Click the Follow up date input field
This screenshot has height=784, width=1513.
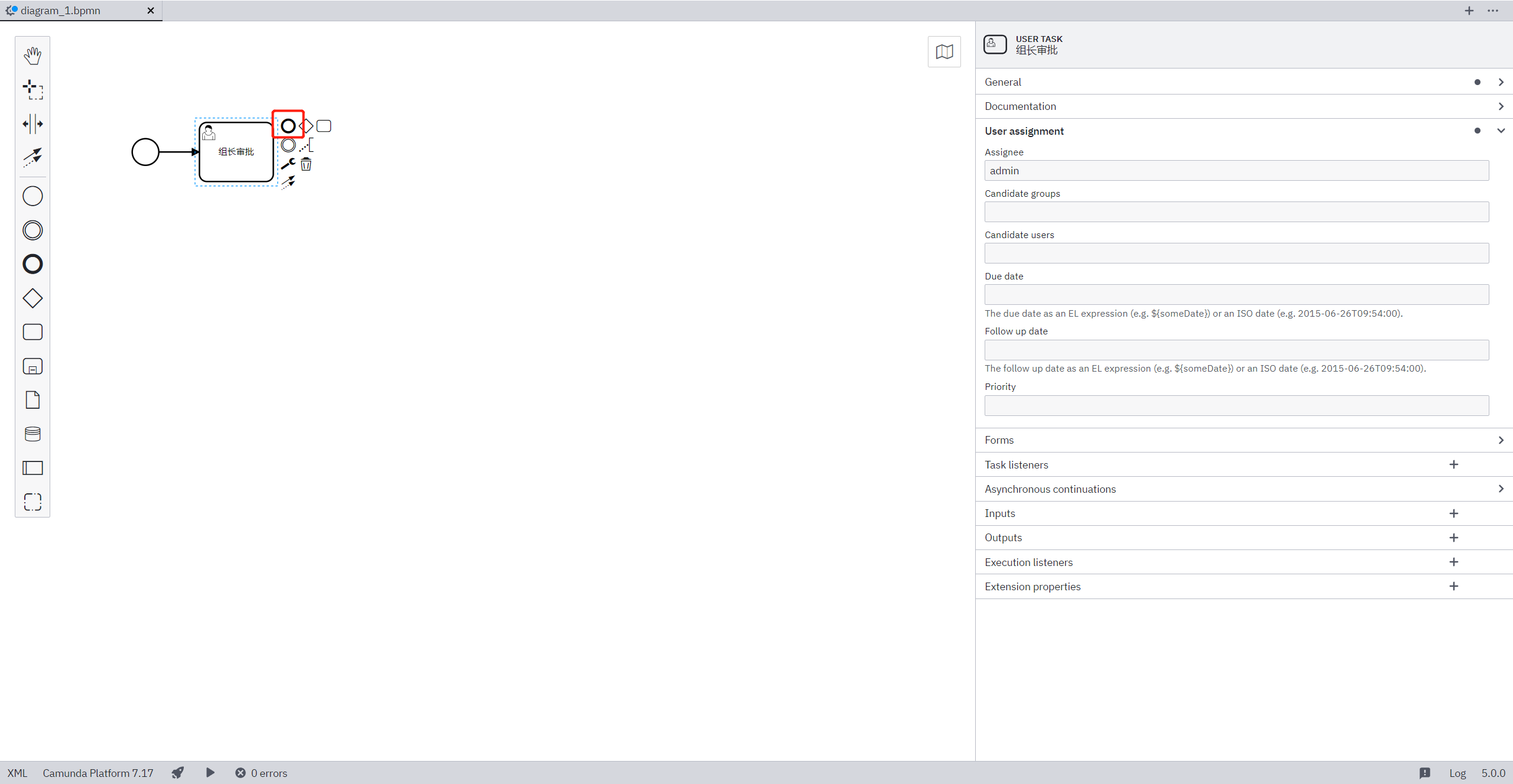click(x=1236, y=350)
